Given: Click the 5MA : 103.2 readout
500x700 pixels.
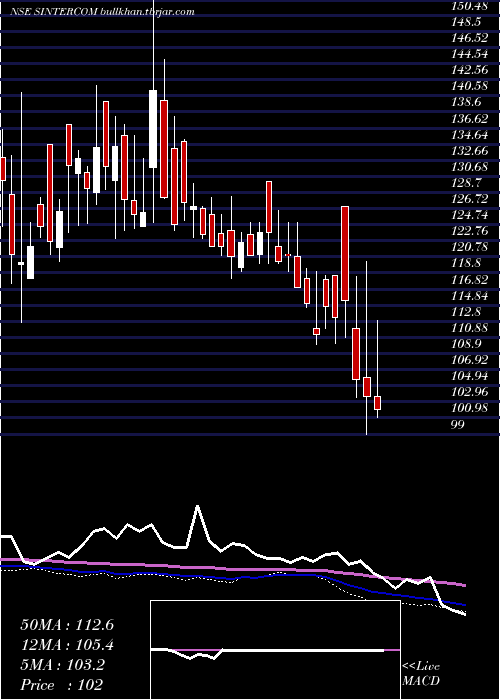Looking at the screenshot, I should (x=62, y=665).
